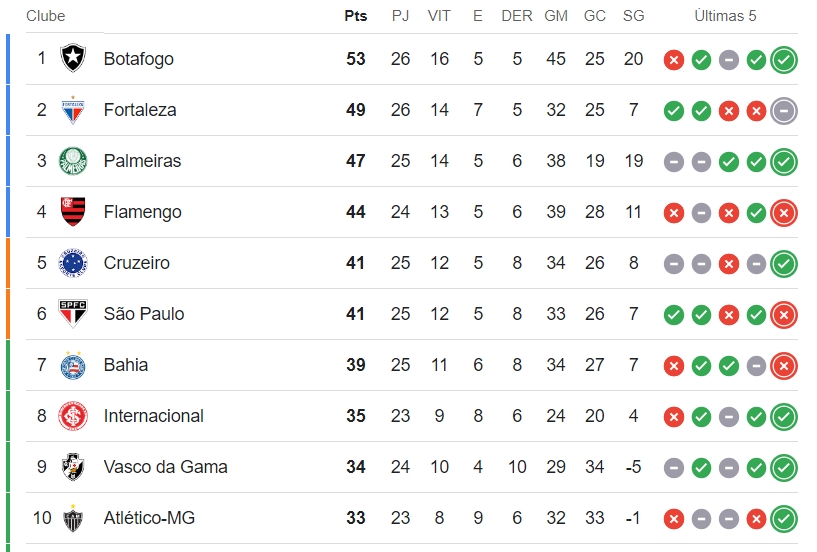Image resolution: width=817 pixels, height=552 pixels.
Task: Open Bahia's latest loss result icon
Action: [784, 366]
